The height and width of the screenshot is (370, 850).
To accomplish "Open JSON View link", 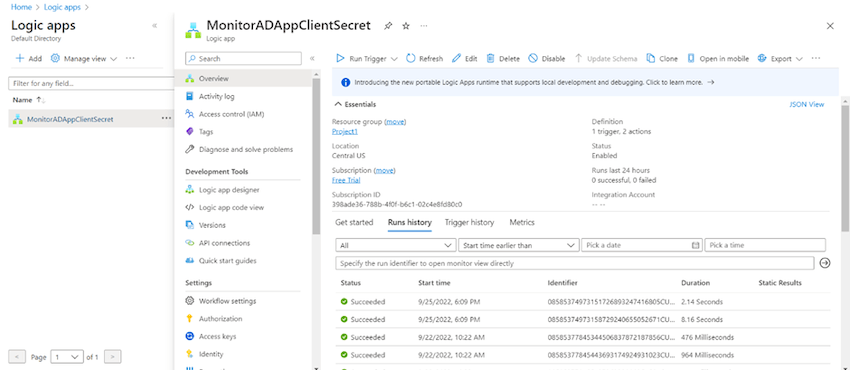I will click(x=807, y=105).
